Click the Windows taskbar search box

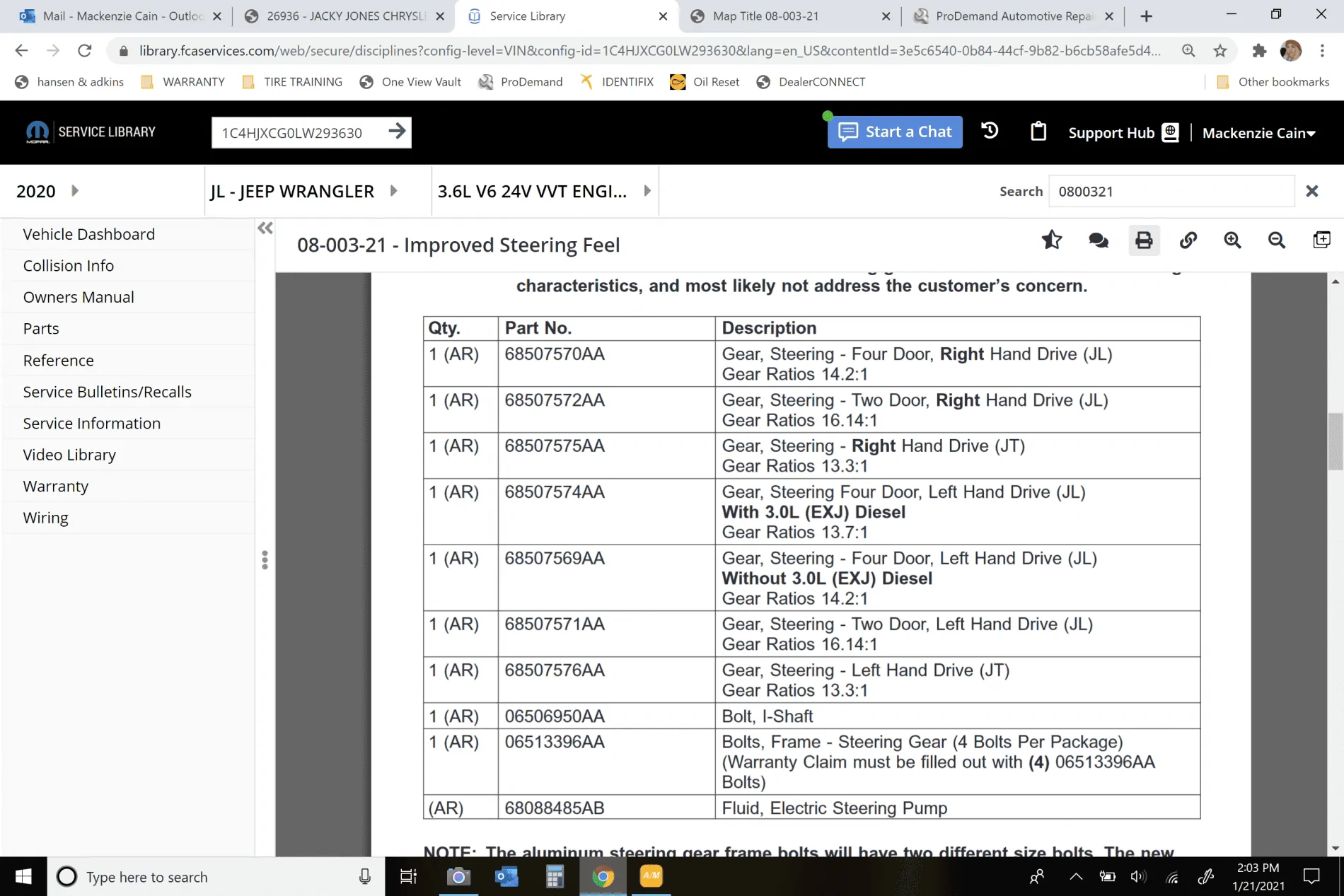(216, 877)
